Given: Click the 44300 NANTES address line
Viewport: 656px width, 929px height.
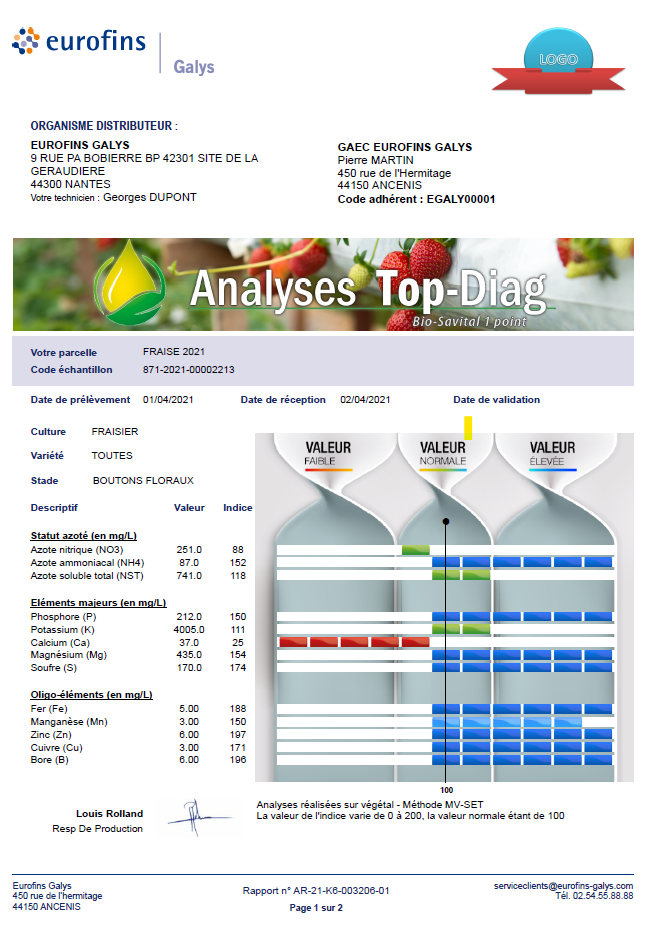Looking at the screenshot, I should [x=71, y=184].
